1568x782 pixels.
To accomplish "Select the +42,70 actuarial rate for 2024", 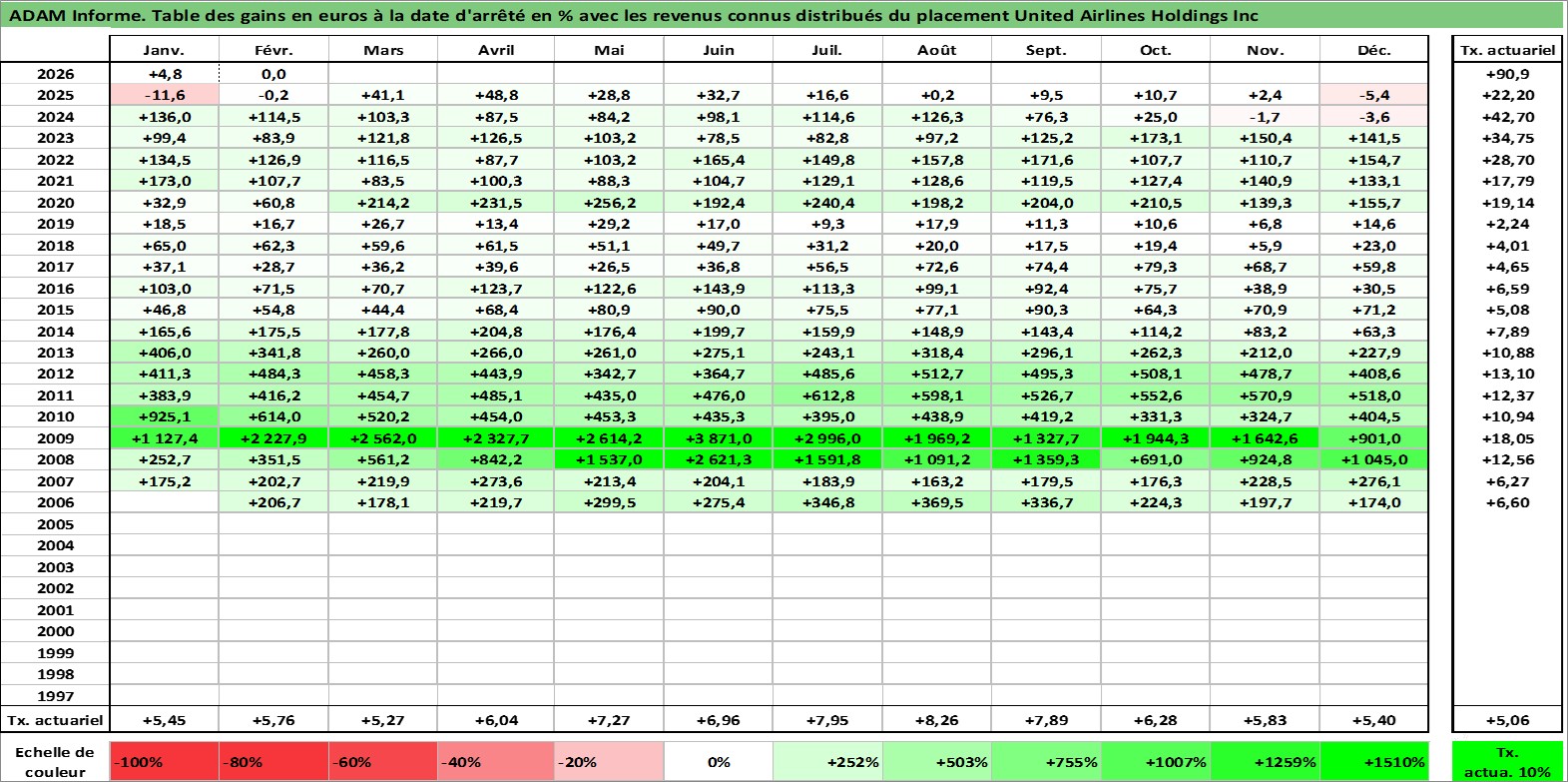I will [x=1507, y=117].
